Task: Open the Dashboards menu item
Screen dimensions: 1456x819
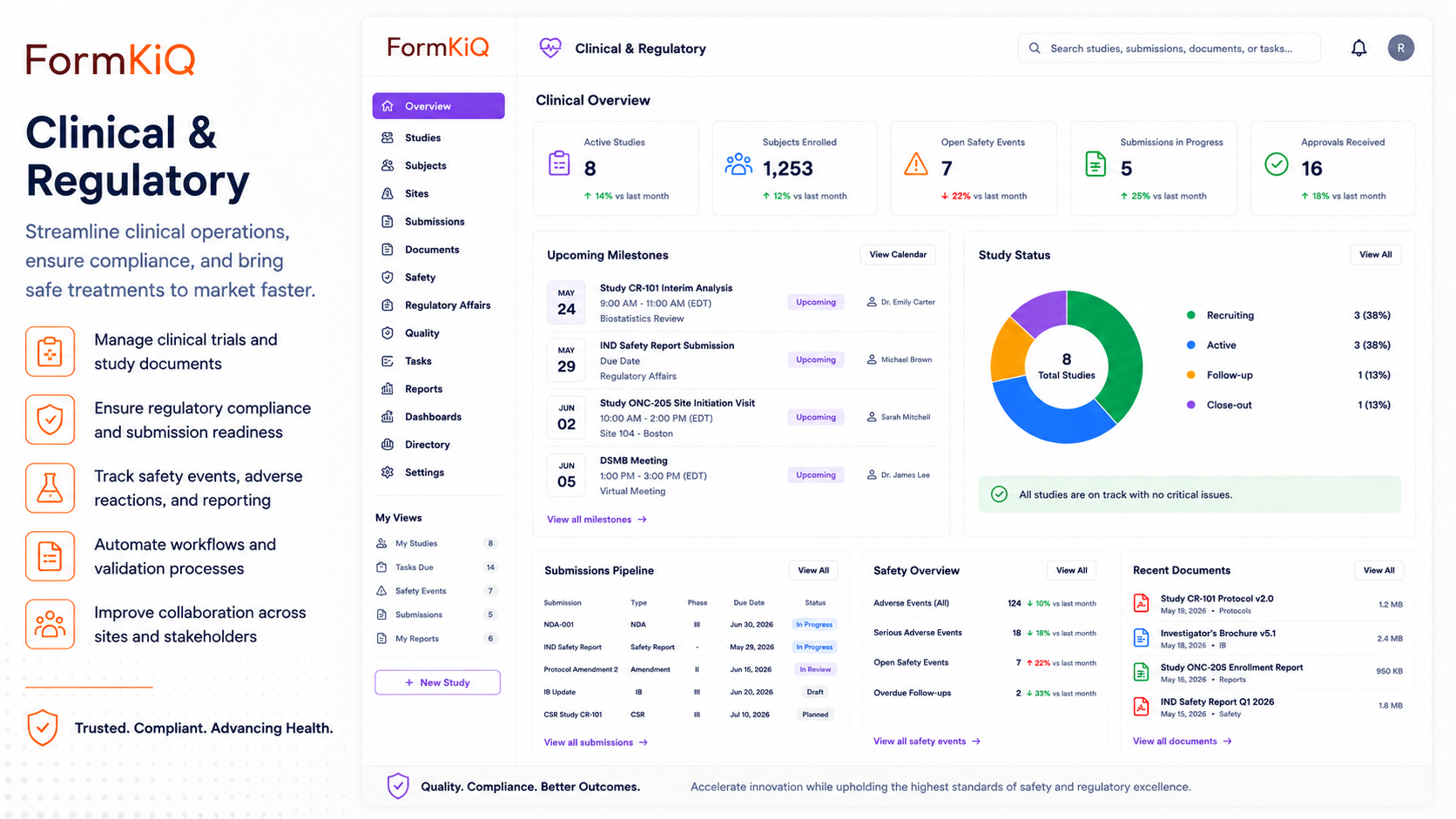Action: tap(438, 416)
